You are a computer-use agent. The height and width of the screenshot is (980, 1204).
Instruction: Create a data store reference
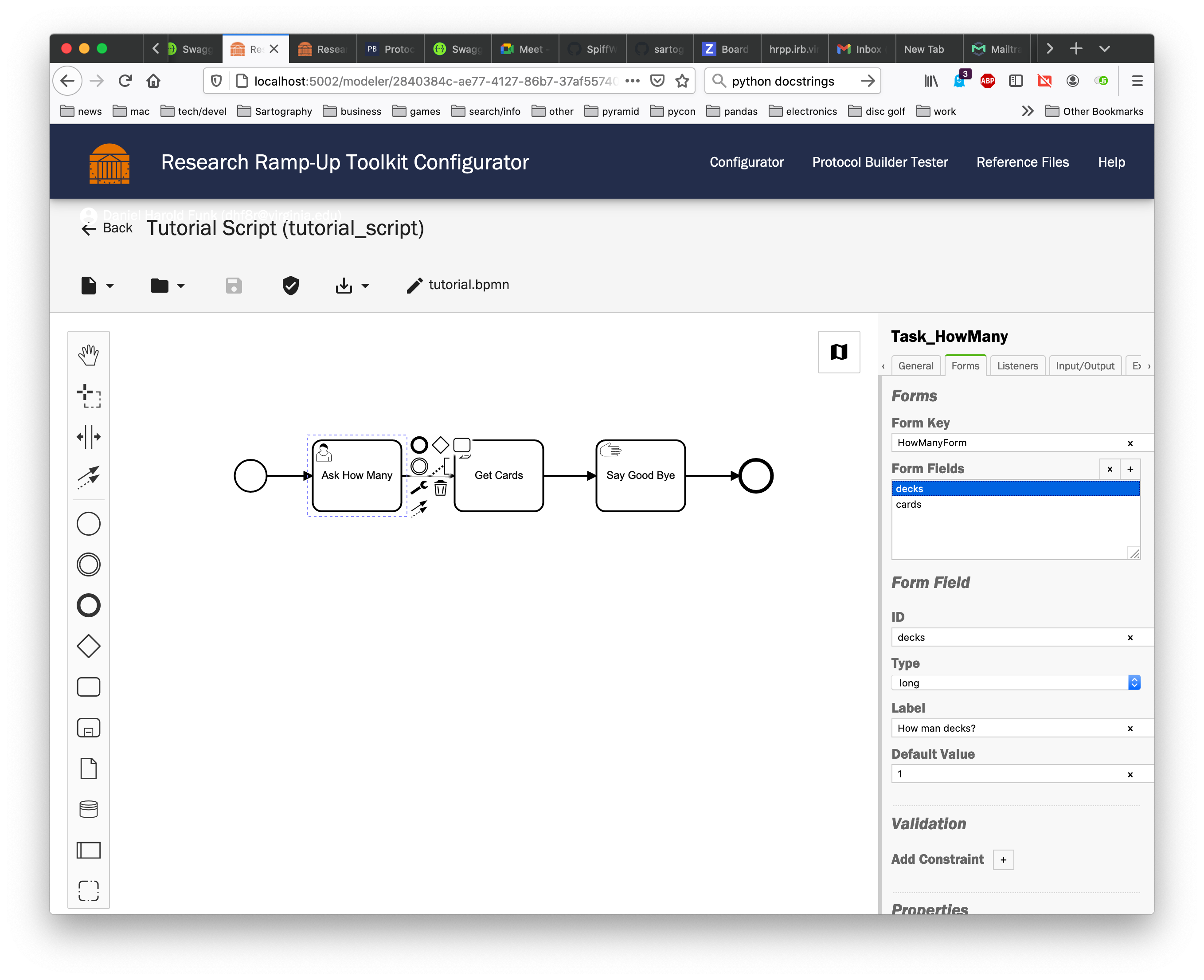(x=89, y=810)
